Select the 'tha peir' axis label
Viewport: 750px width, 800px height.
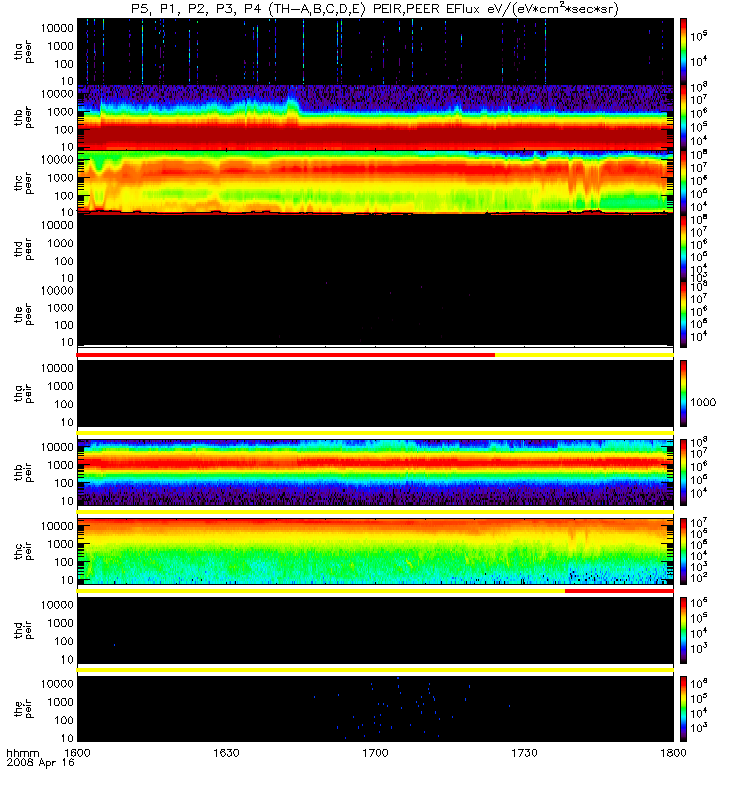point(23,394)
